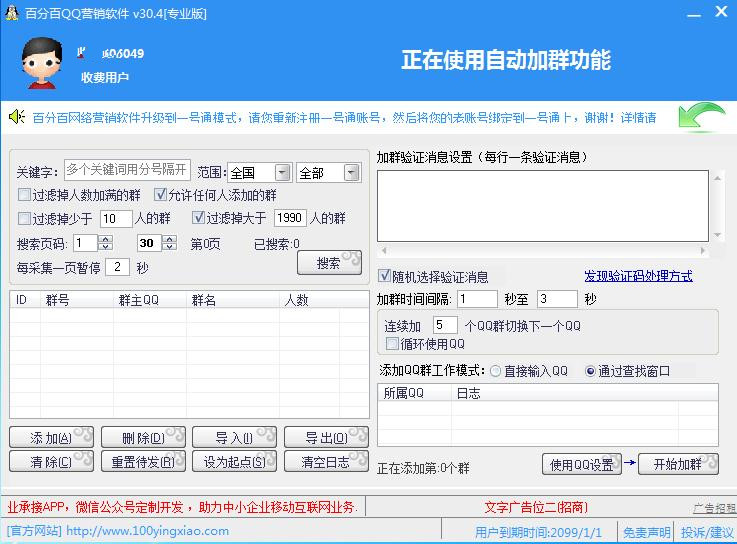Click the 投诉/建议 feedback link
This screenshot has width=737, height=544.
point(707,532)
